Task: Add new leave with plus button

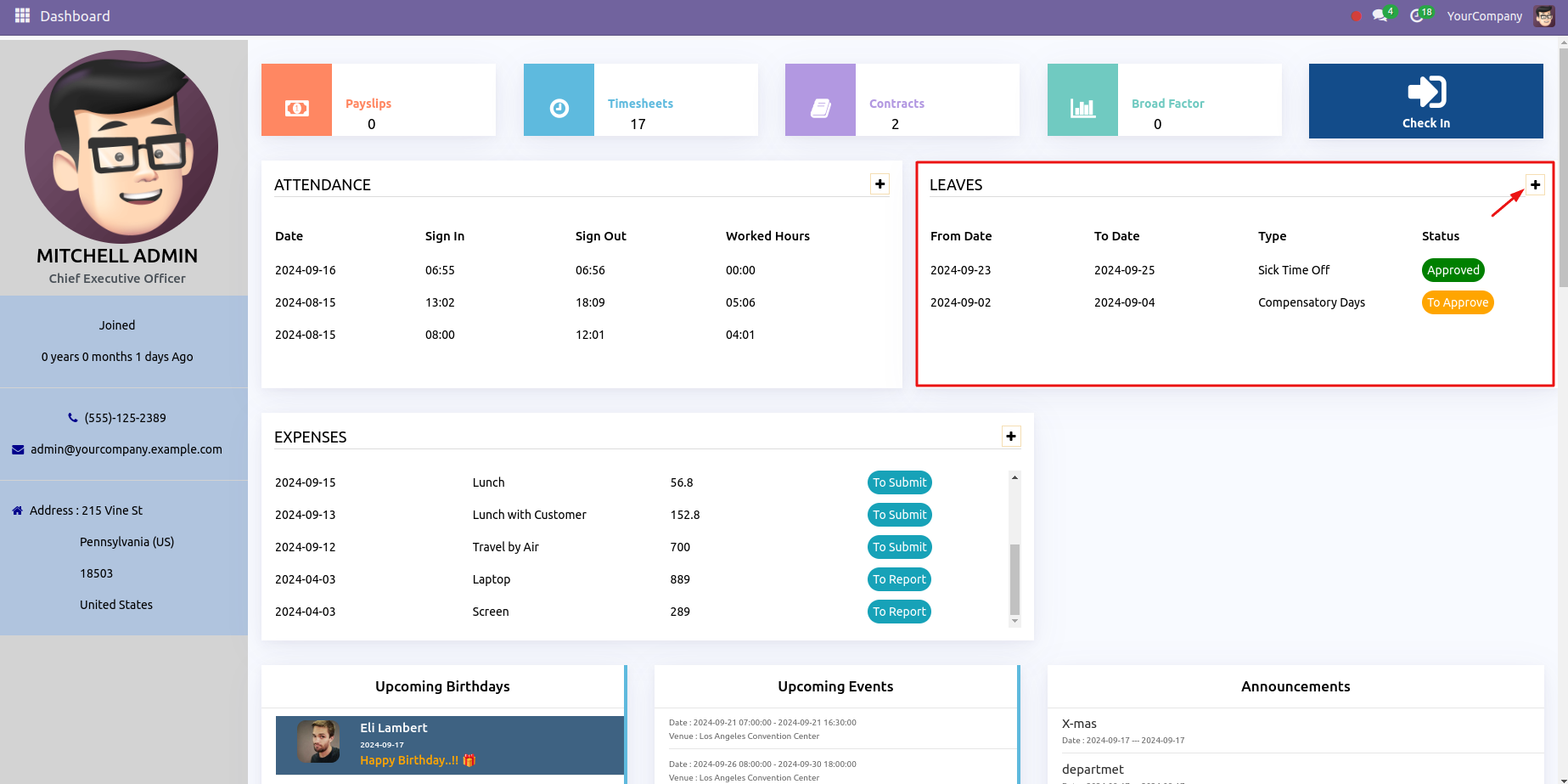Action: click(x=1535, y=184)
